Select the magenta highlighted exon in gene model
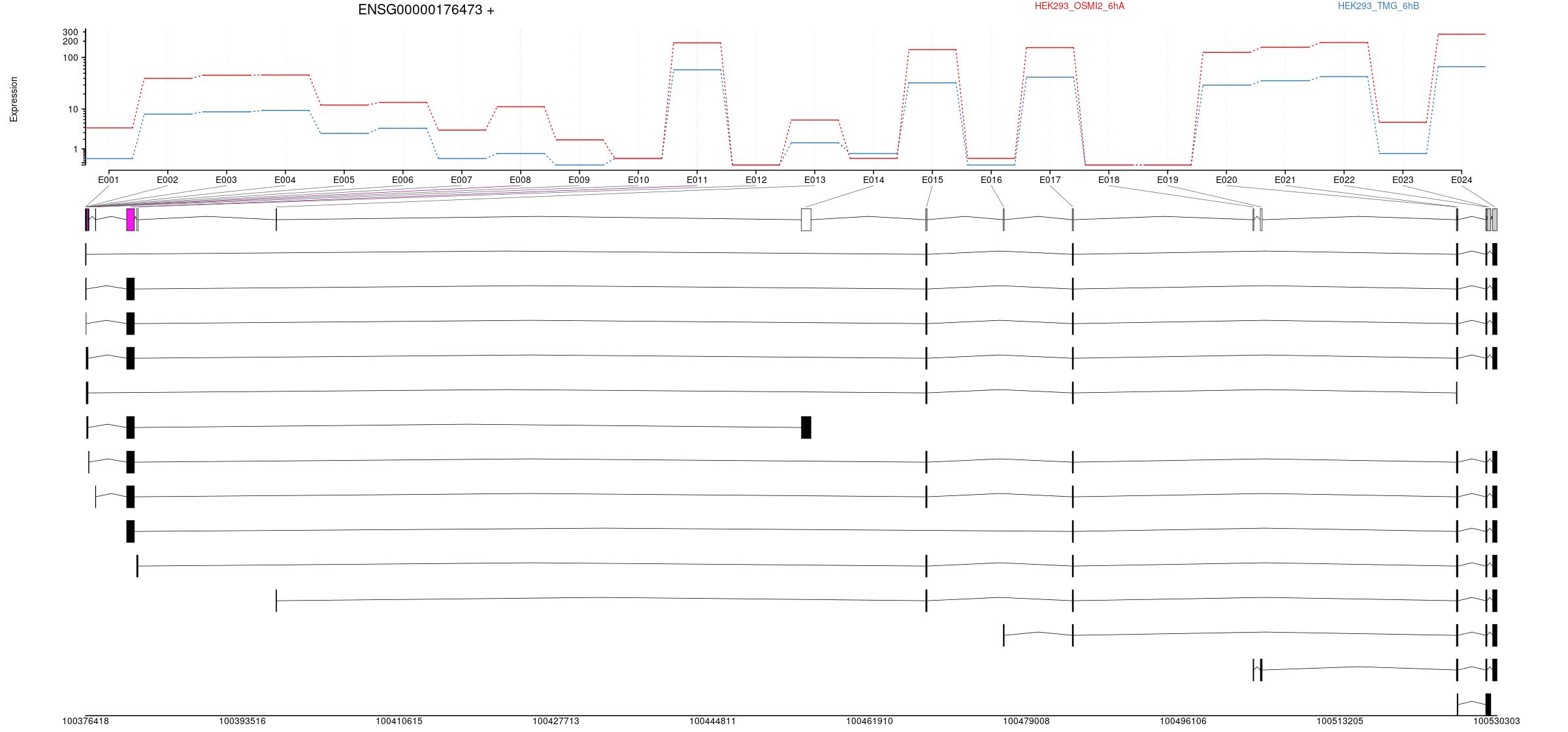 click(130, 220)
